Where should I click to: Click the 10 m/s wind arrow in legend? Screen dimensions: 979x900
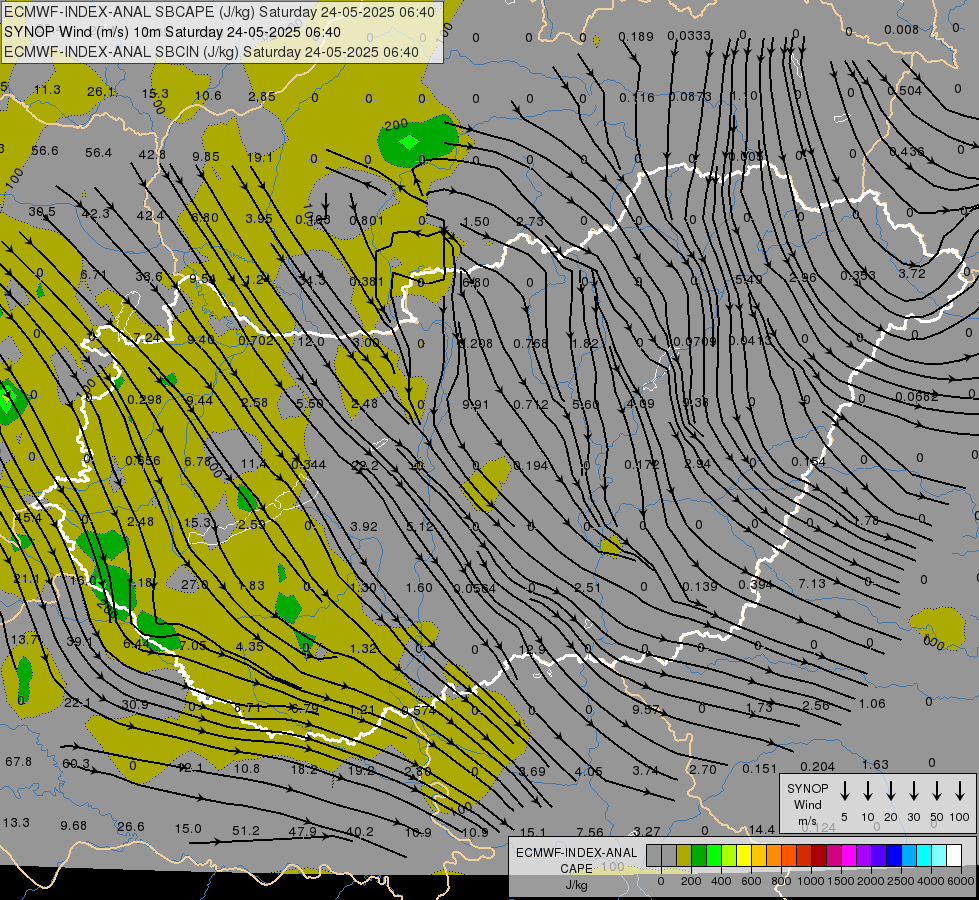pos(868,791)
